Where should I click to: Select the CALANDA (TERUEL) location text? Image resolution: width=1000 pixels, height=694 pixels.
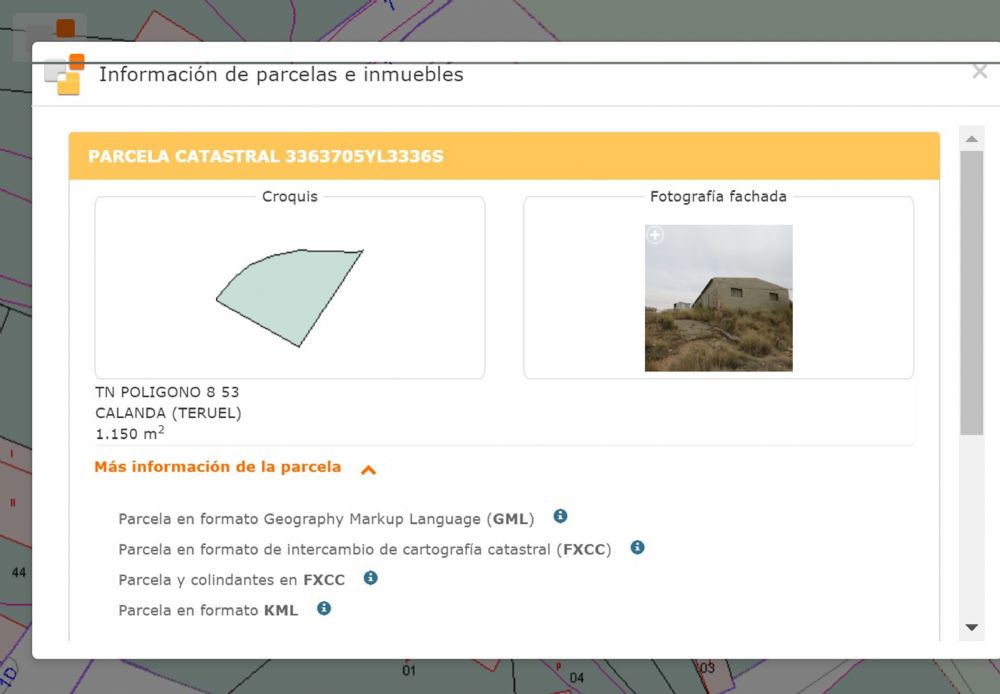click(168, 413)
